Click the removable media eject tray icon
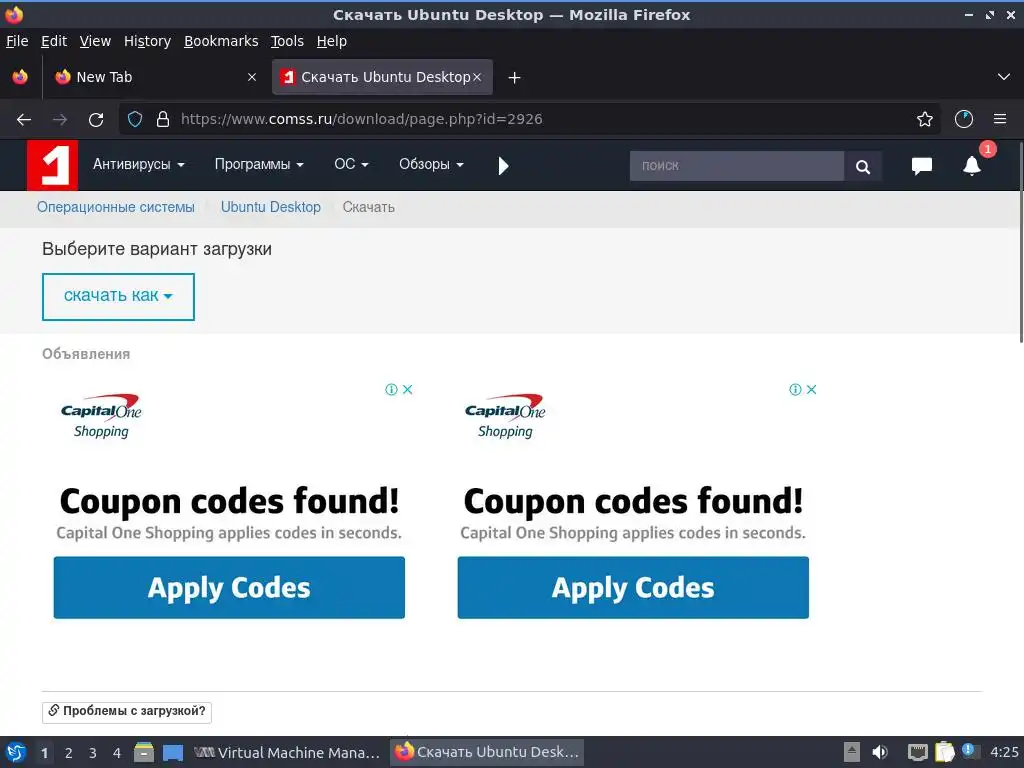The height and width of the screenshot is (768, 1024). pyautogui.click(x=852, y=752)
